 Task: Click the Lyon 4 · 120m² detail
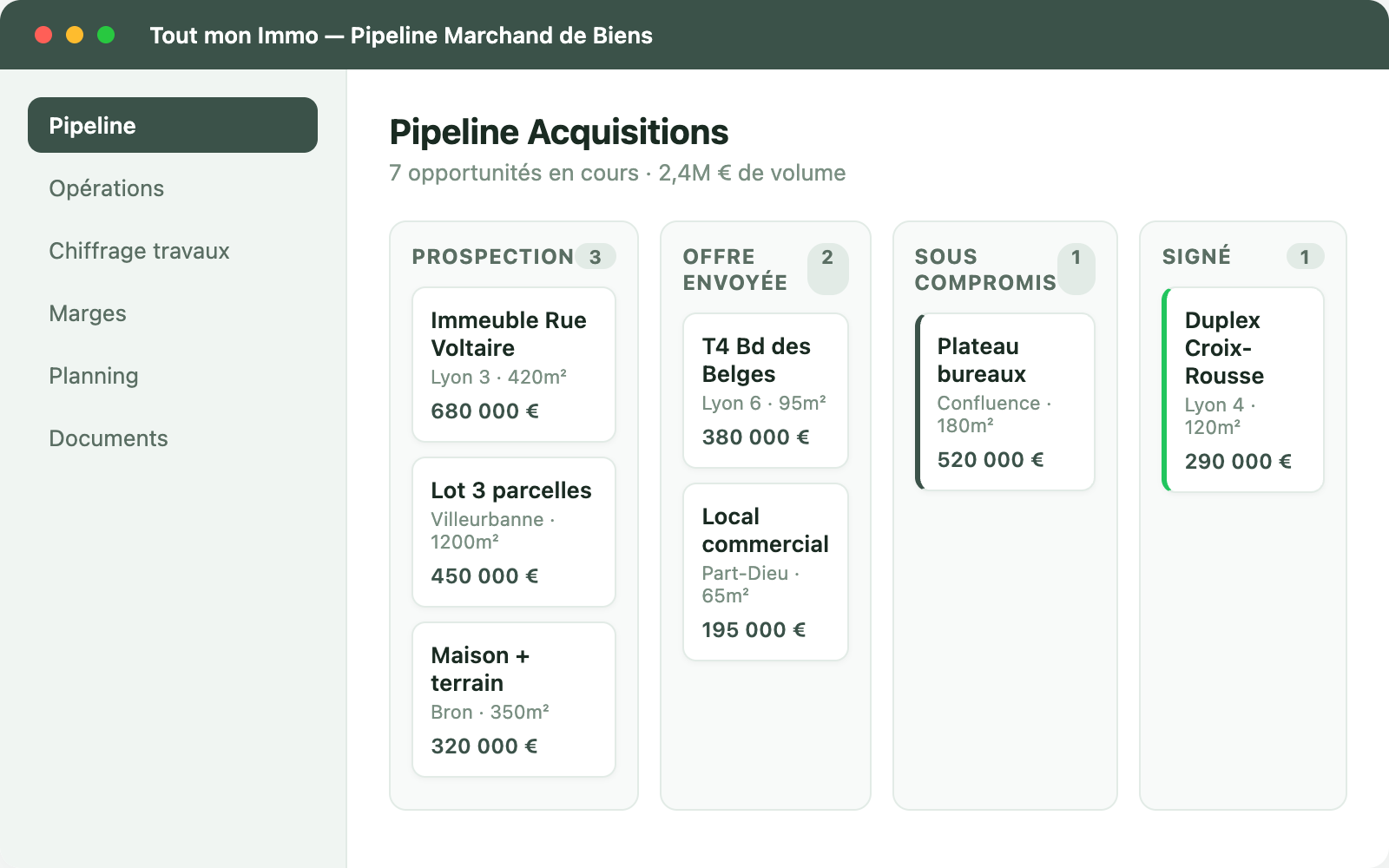tap(1221, 416)
